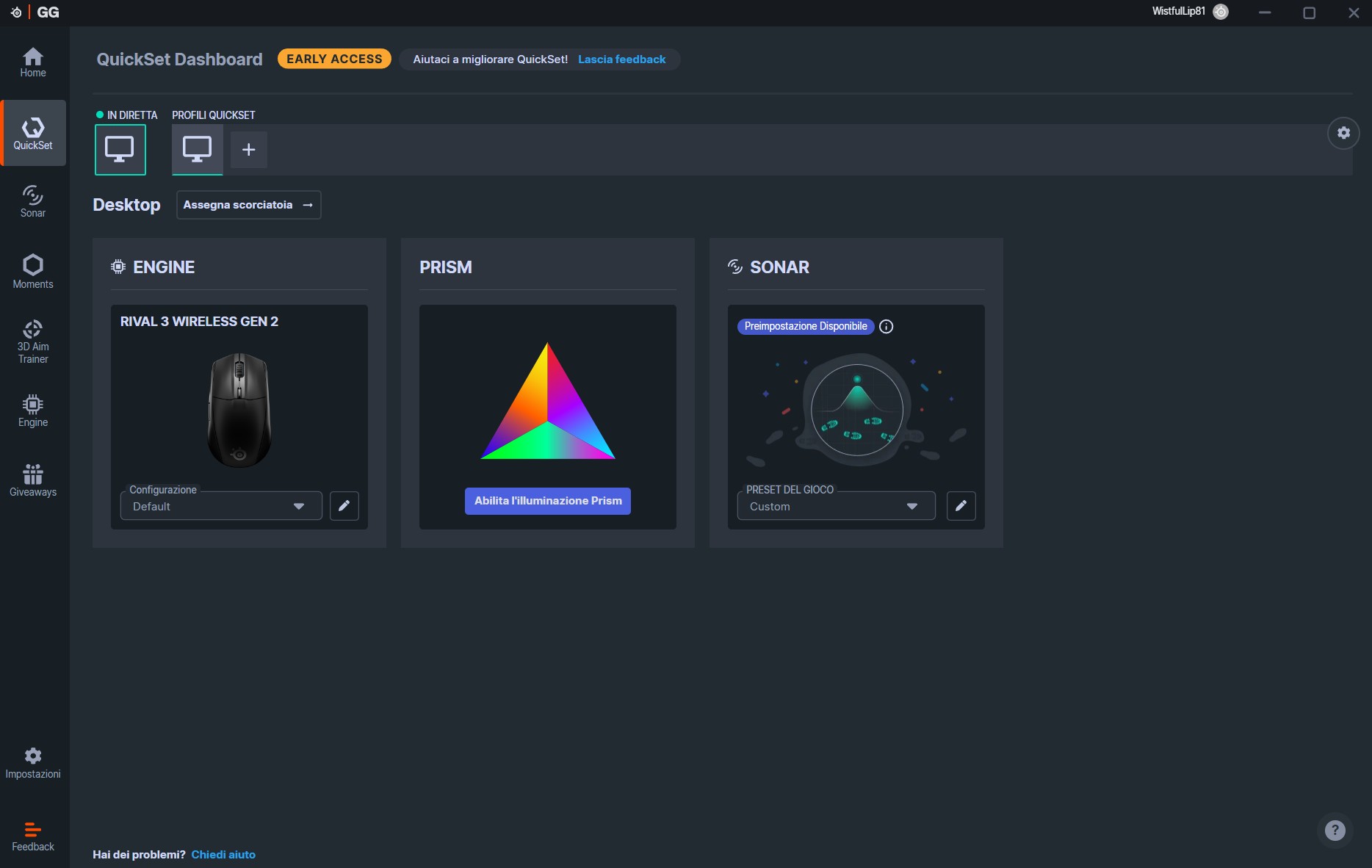Open the Chiedi aiuto link
The image size is (1372, 868).
coord(223,855)
